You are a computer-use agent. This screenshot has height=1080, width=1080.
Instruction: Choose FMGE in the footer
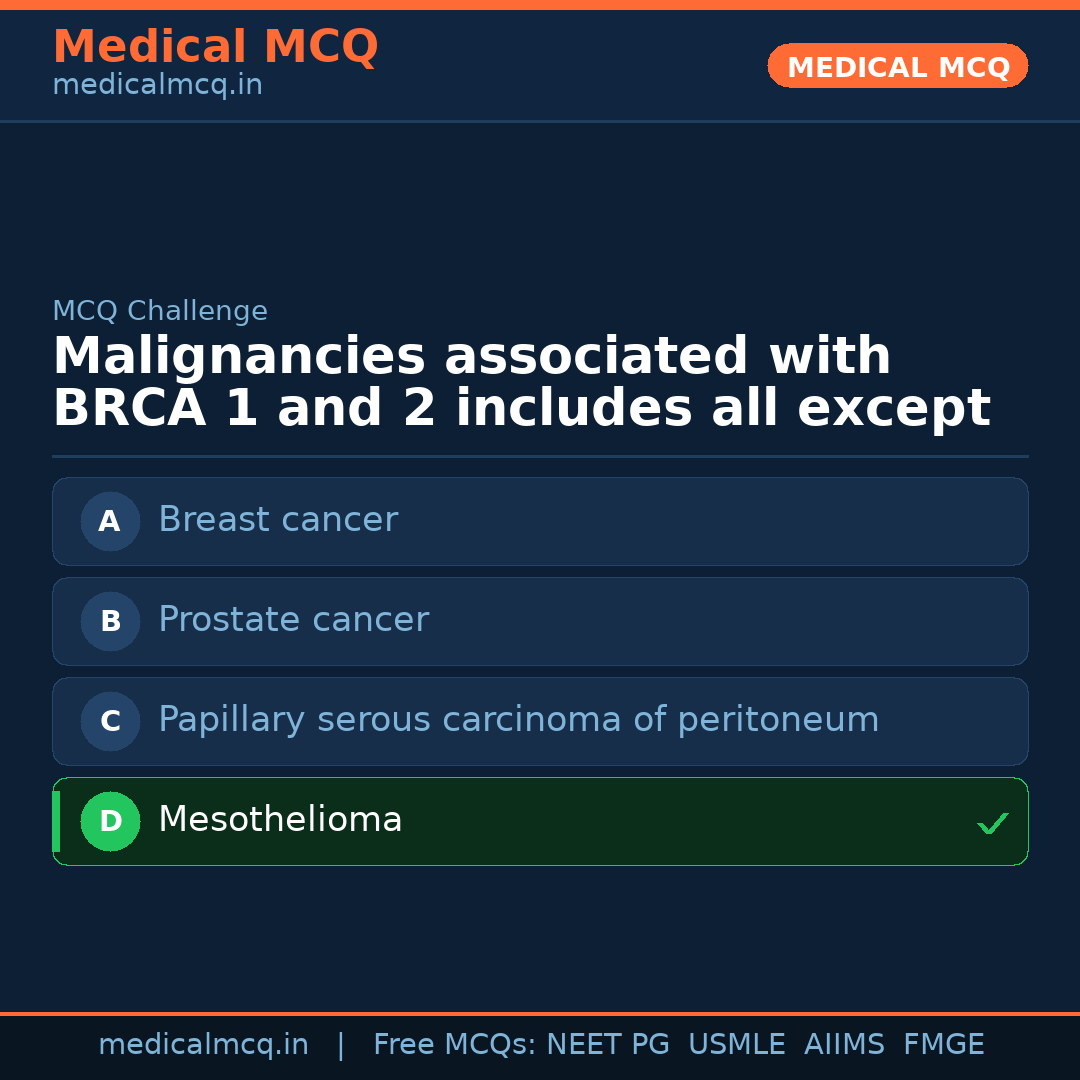click(x=943, y=1045)
